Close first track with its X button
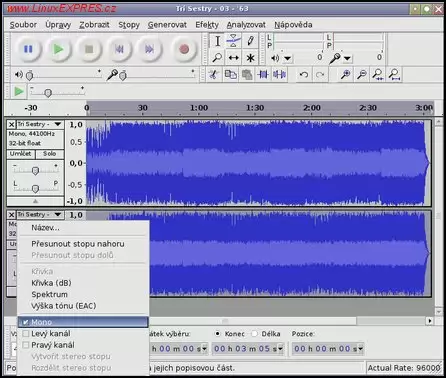The height and width of the screenshot is (378, 446). tap(11, 124)
